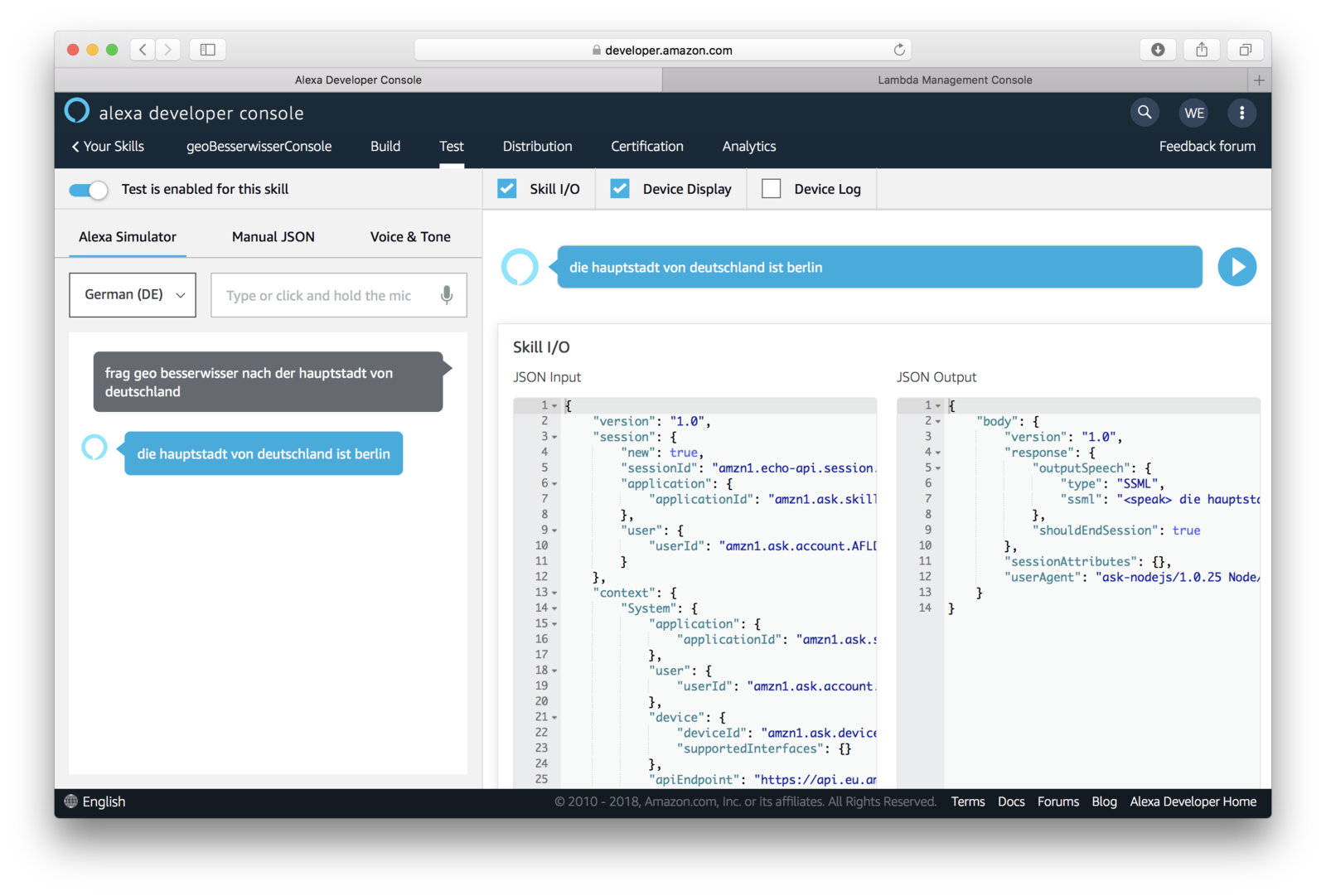This screenshot has height=896, width=1326.
Task: Open the three-dot more options menu
Action: click(x=1241, y=113)
